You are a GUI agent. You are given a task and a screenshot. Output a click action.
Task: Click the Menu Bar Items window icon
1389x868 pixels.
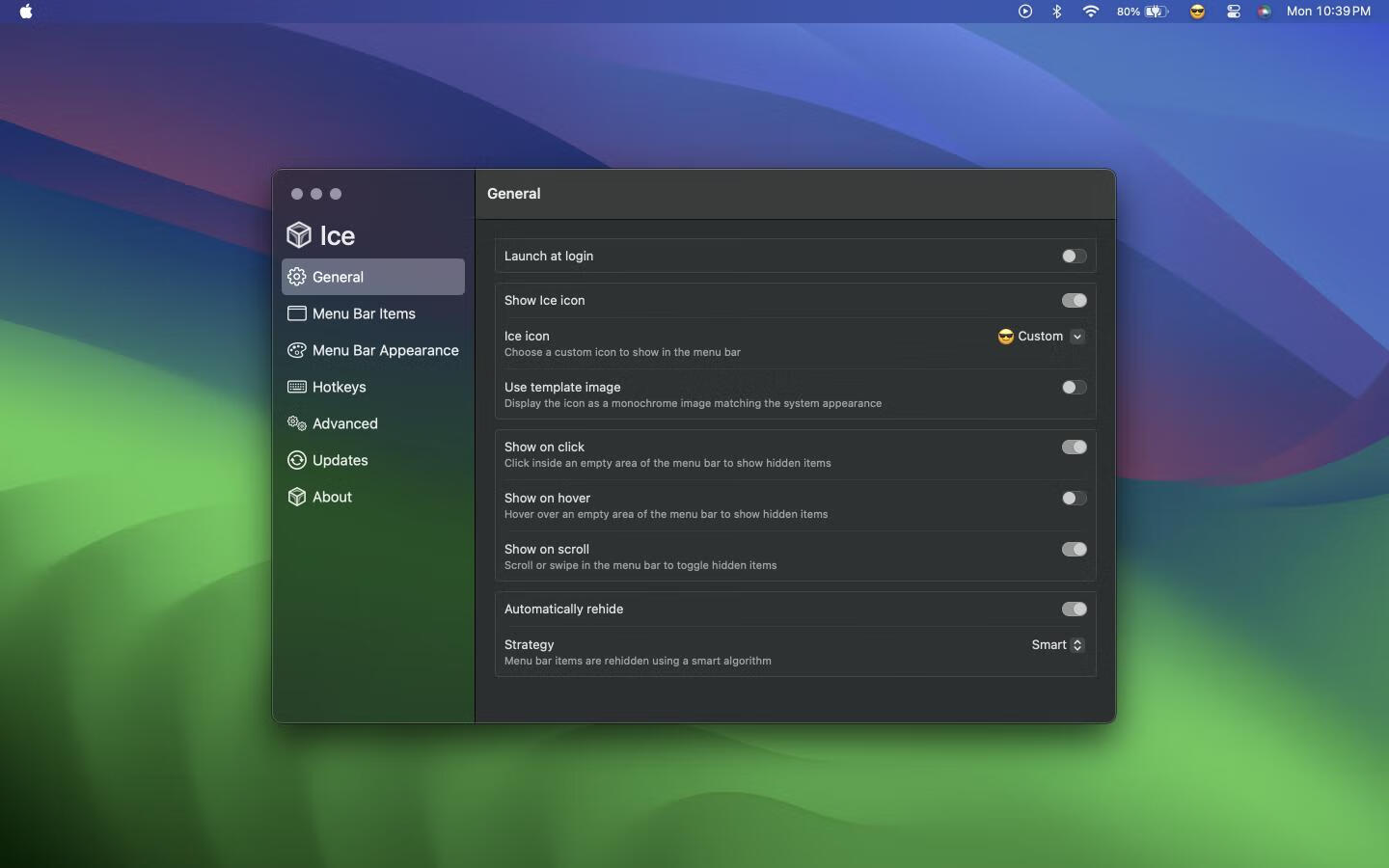coord(297,313)
